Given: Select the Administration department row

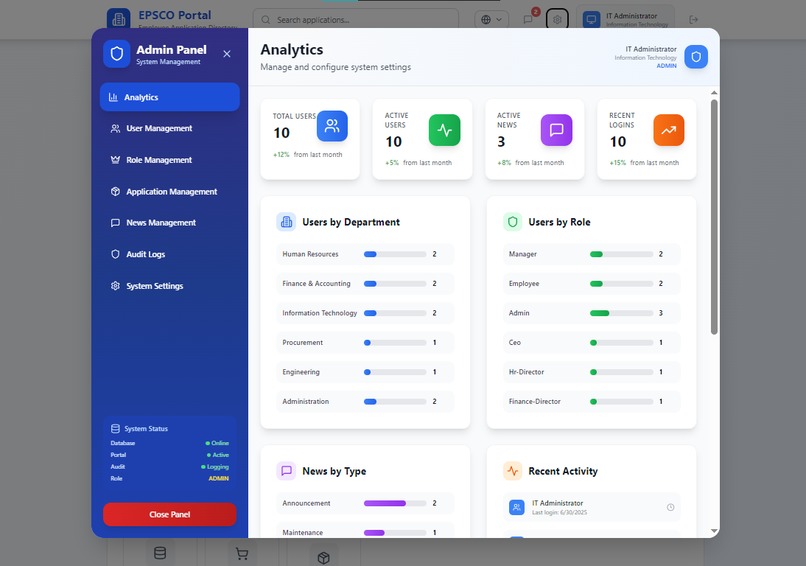Looking at the screenshot, I should coord(365,401).
